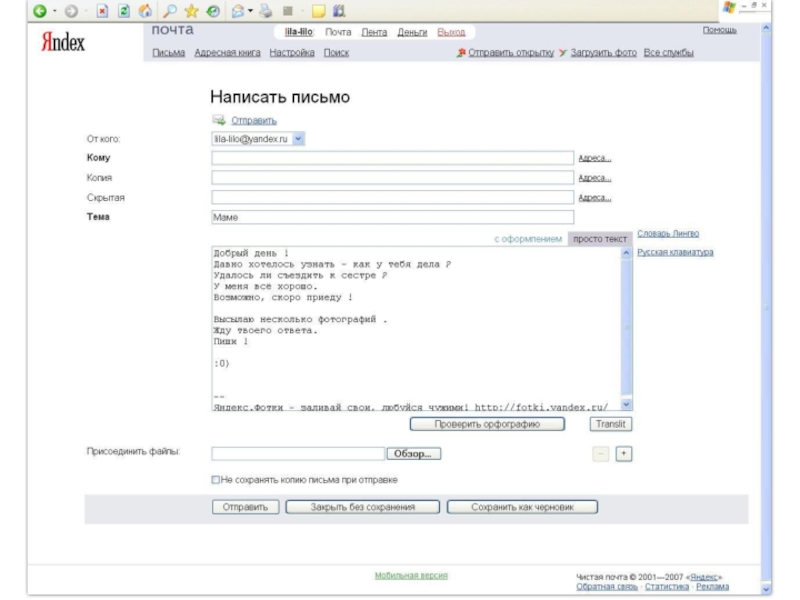Add another attachment with plus button
The image size is (800, 600).
[625, 453]
